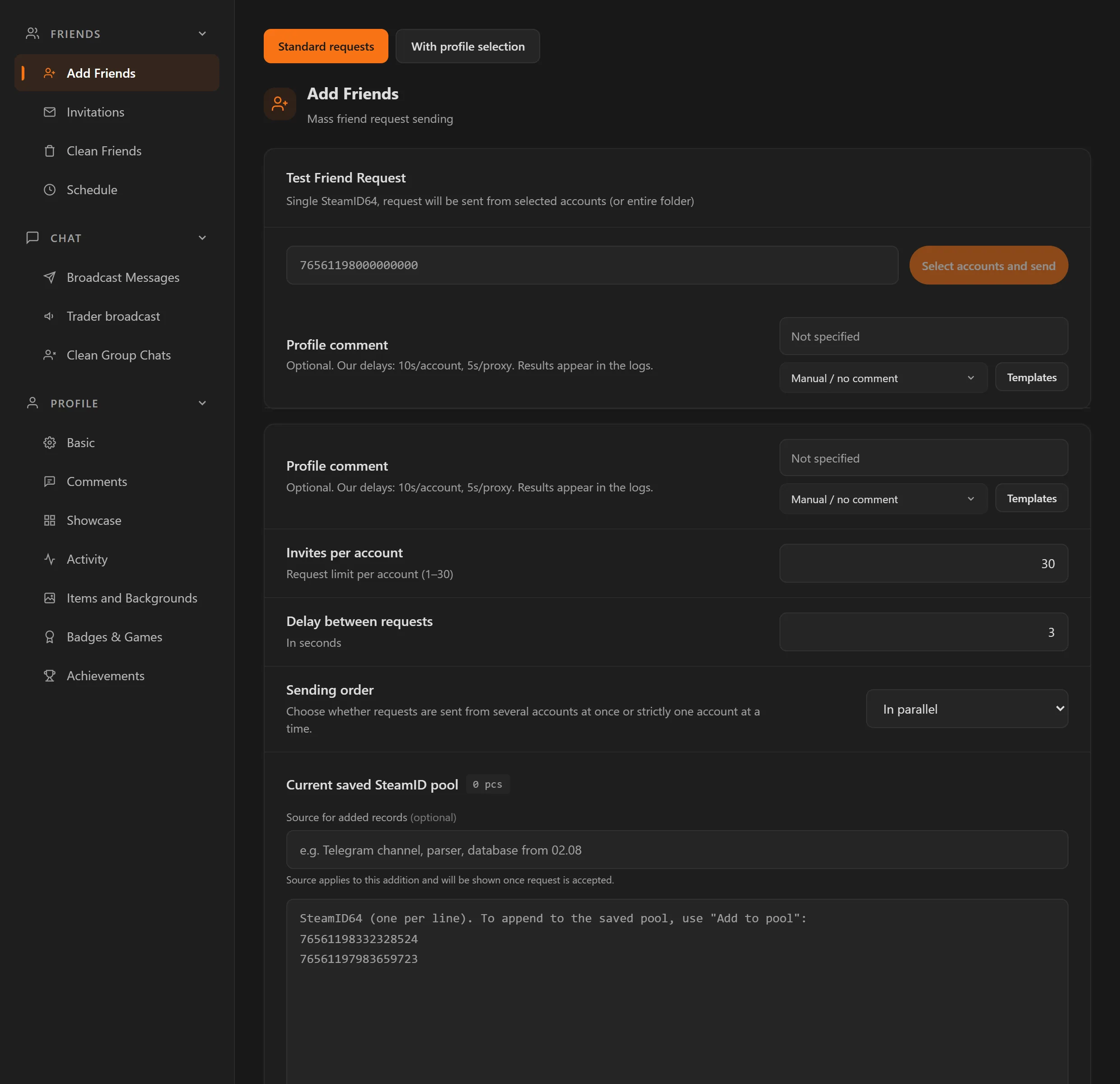
Task: Click the Items and Backgrounds image icon
Action: [50, 598]
